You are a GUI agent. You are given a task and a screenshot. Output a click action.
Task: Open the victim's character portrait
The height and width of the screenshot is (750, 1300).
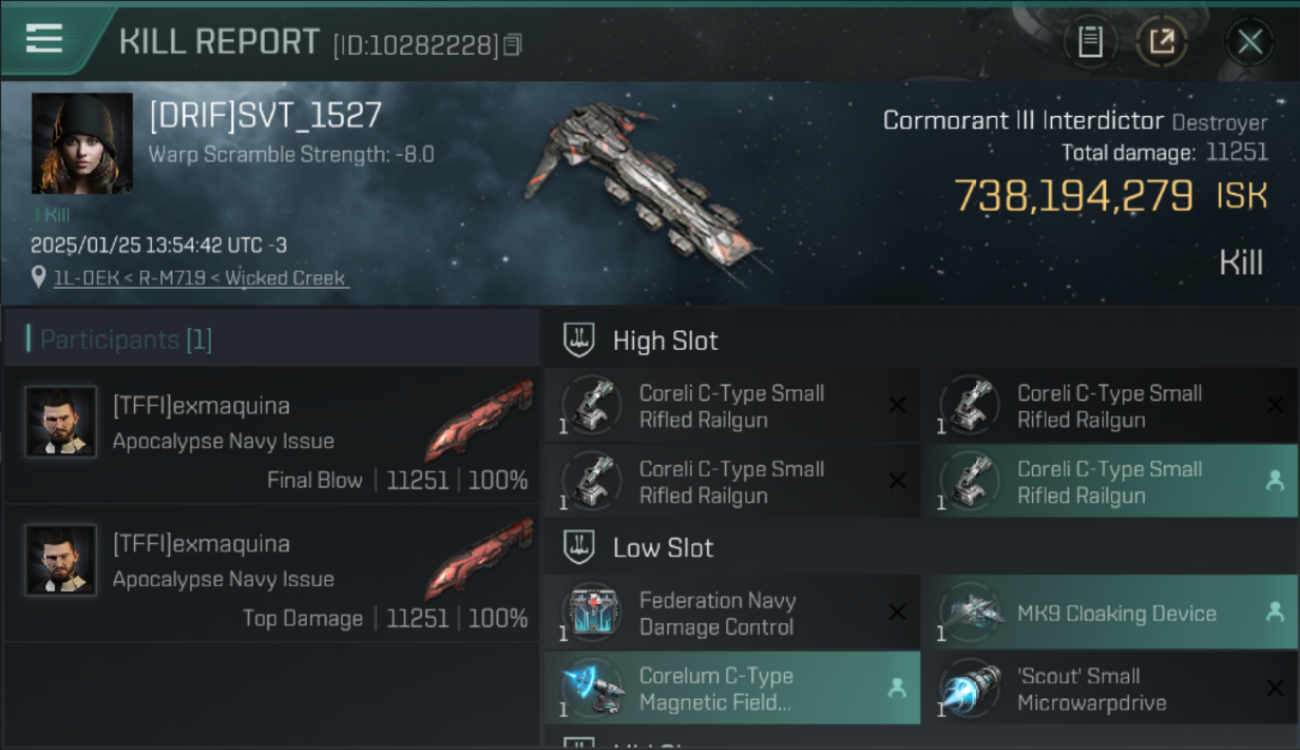(82, 143)
